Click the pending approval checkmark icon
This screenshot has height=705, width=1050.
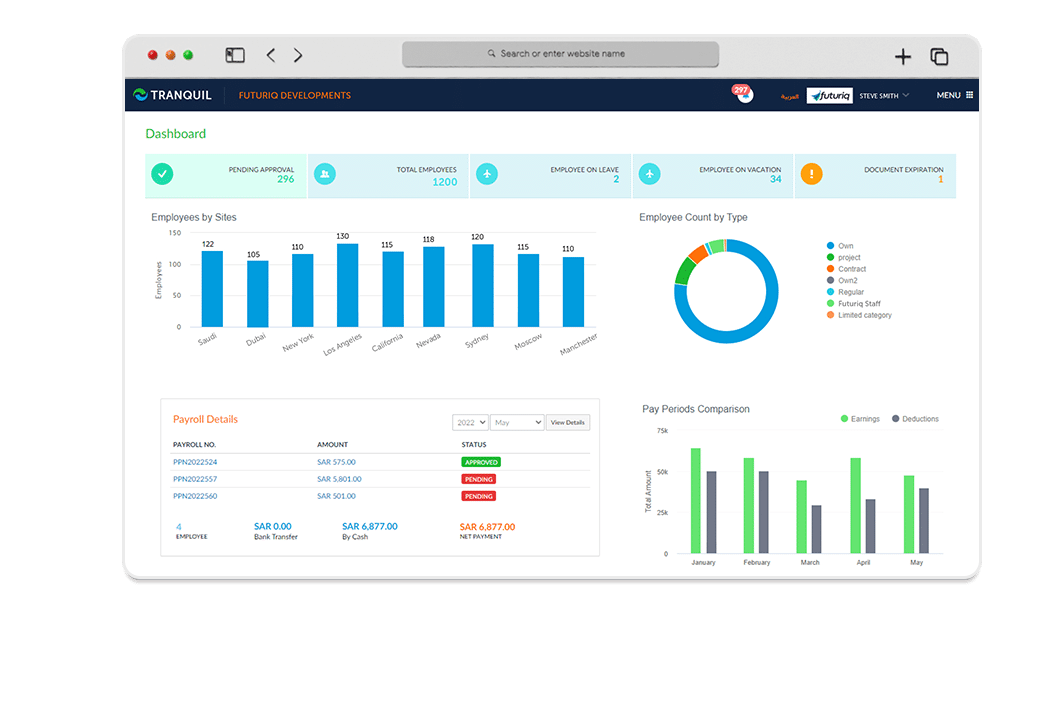162,174
